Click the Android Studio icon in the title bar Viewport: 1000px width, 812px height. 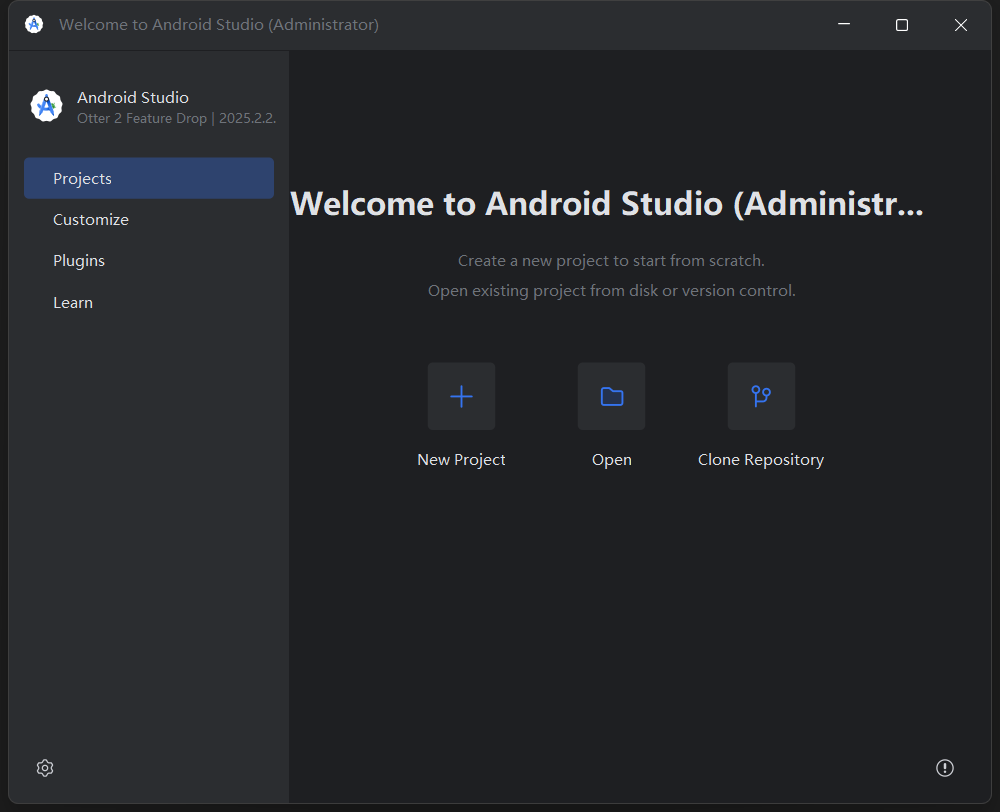point(34,25)
